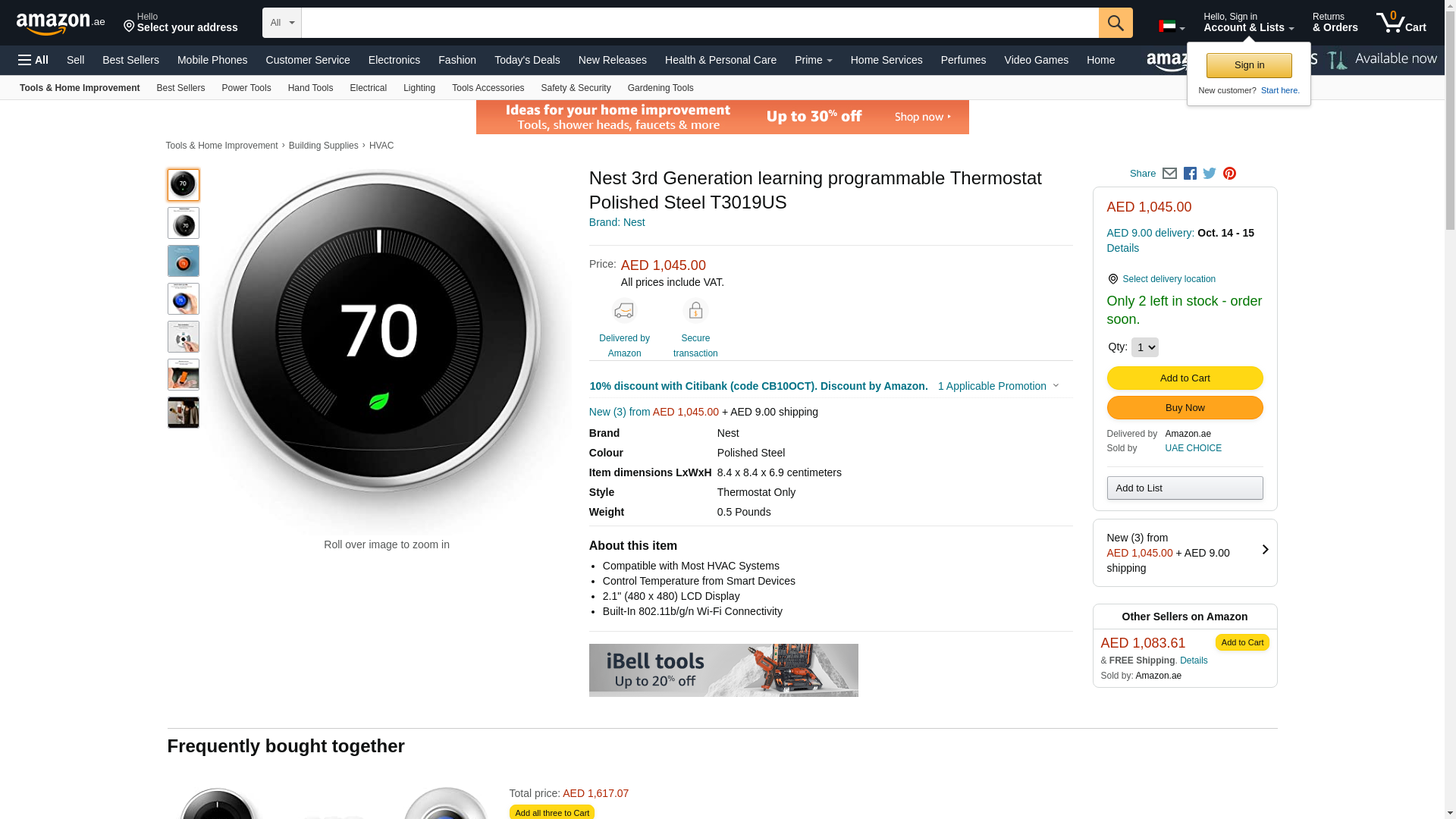The width and height of the screenshot is (1456, 819).
Task: Select the second thermostat thumbnail image
Action: tap(184, 223)
